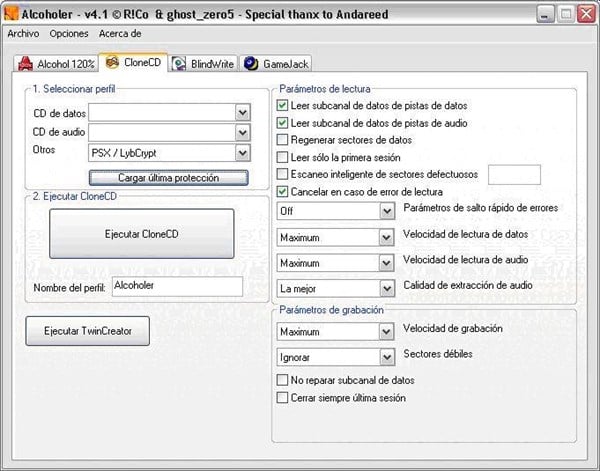This screenshot has height=471, width=600.
Task: Switch to the GameJack tab label
Action: 285,64
